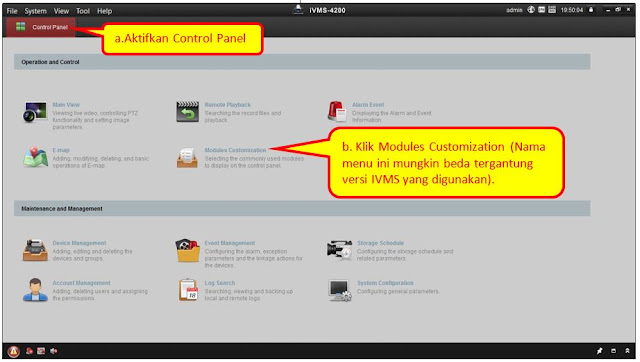Viewport: 640px width, 362px height.
Task: Open the Tool menu
Action: (83, 11)
